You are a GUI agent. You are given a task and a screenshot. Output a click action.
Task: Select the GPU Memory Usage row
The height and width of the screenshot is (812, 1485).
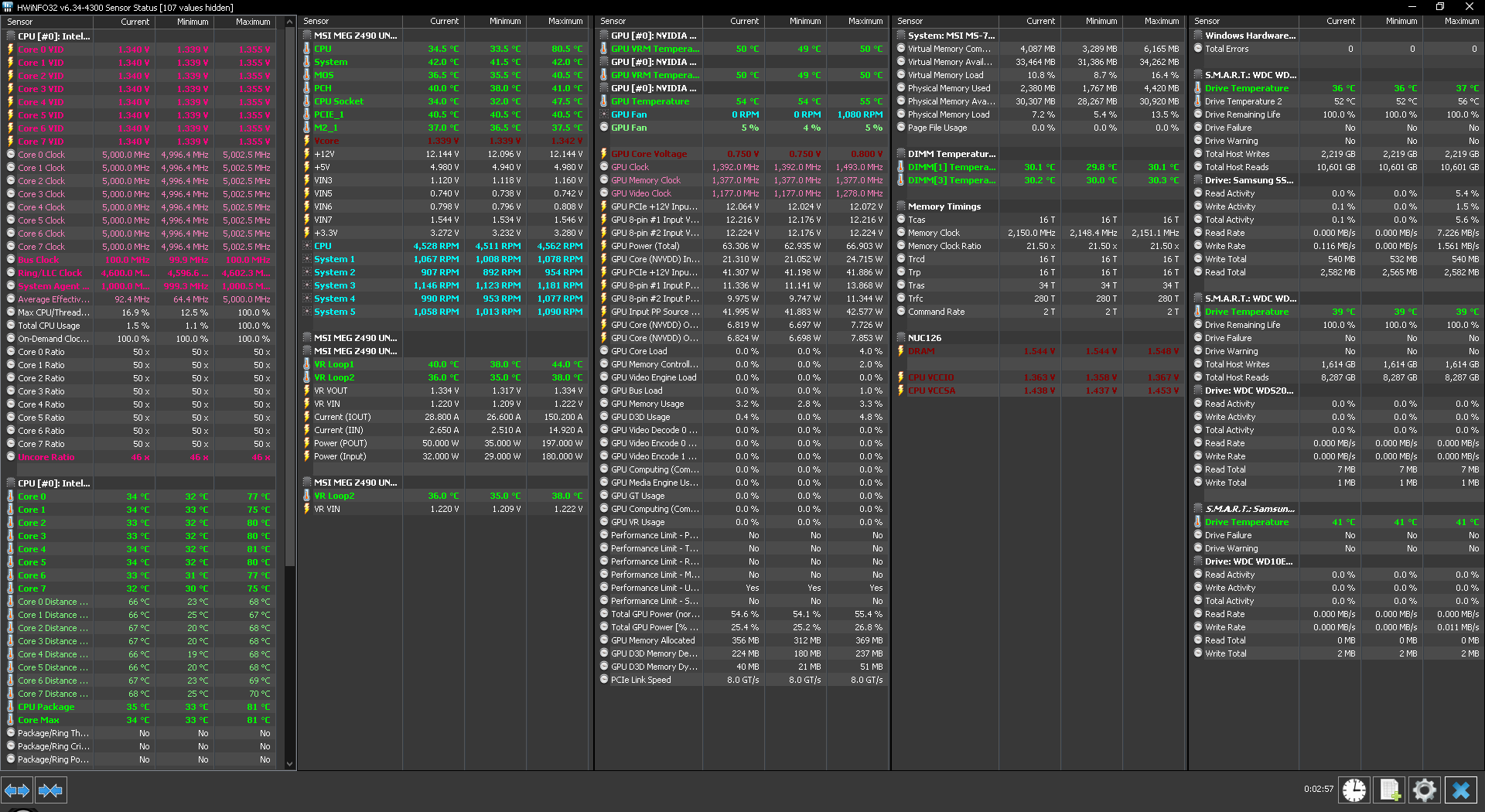tap(742, 404)
